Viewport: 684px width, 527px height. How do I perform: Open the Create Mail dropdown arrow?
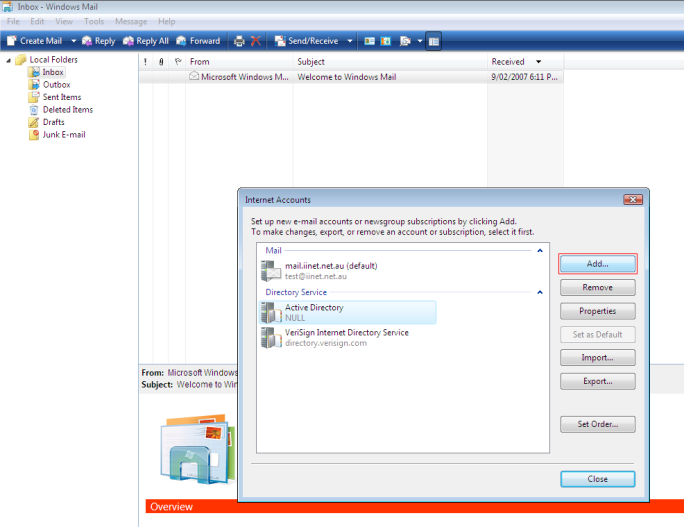(73, 41)
